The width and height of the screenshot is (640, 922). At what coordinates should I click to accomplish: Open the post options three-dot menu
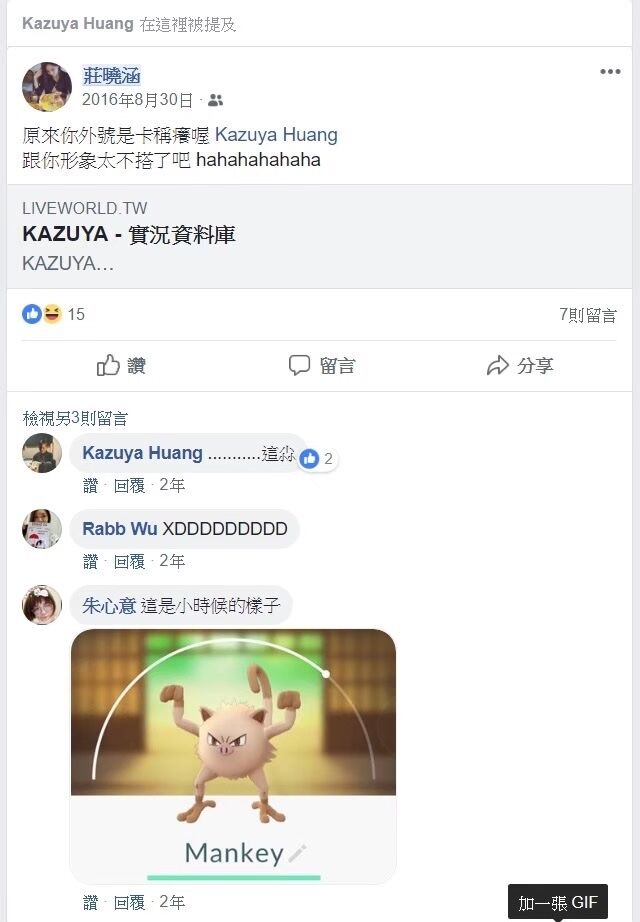point(610,72)
